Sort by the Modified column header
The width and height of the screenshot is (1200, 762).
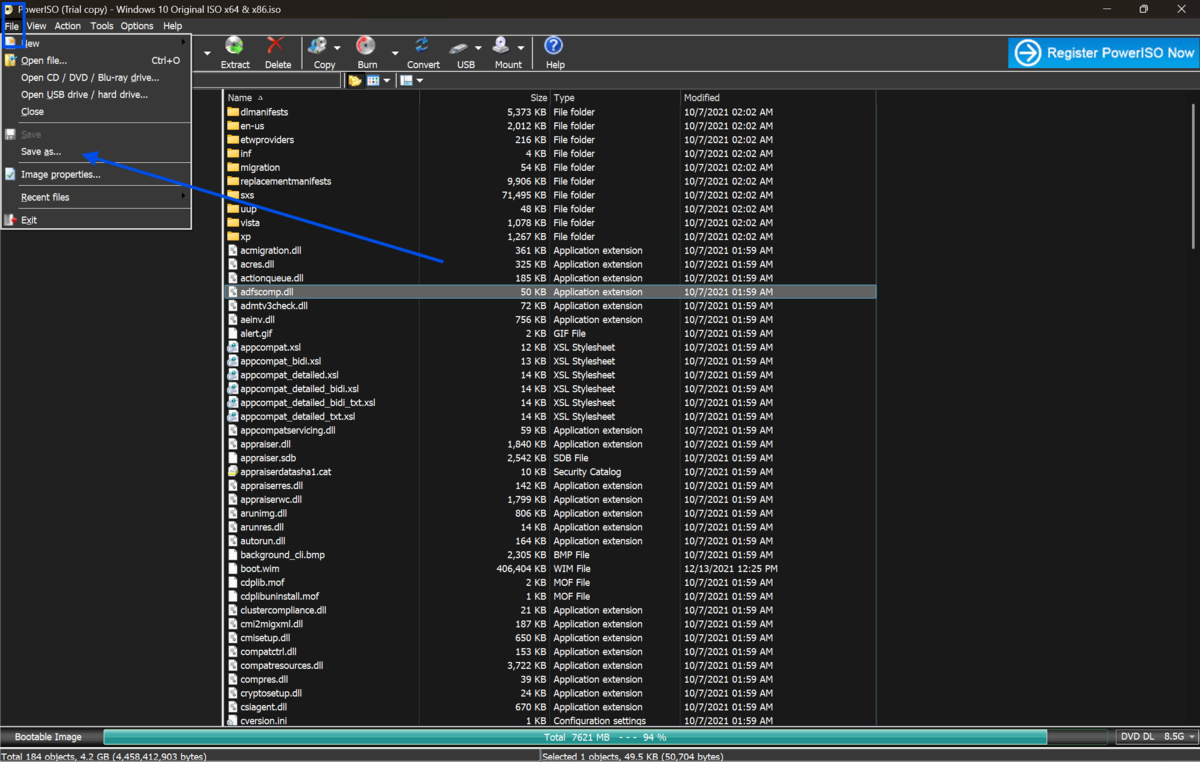(777, 98)
